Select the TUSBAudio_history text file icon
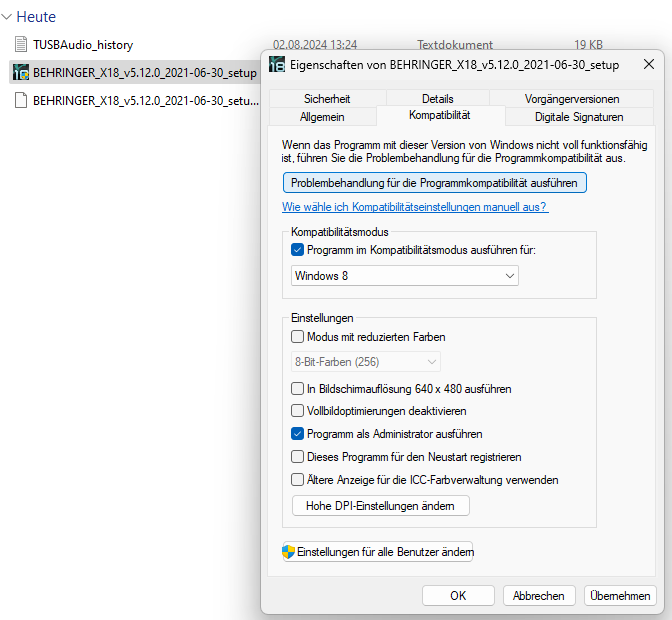672x620 pixels. [21, 44]
